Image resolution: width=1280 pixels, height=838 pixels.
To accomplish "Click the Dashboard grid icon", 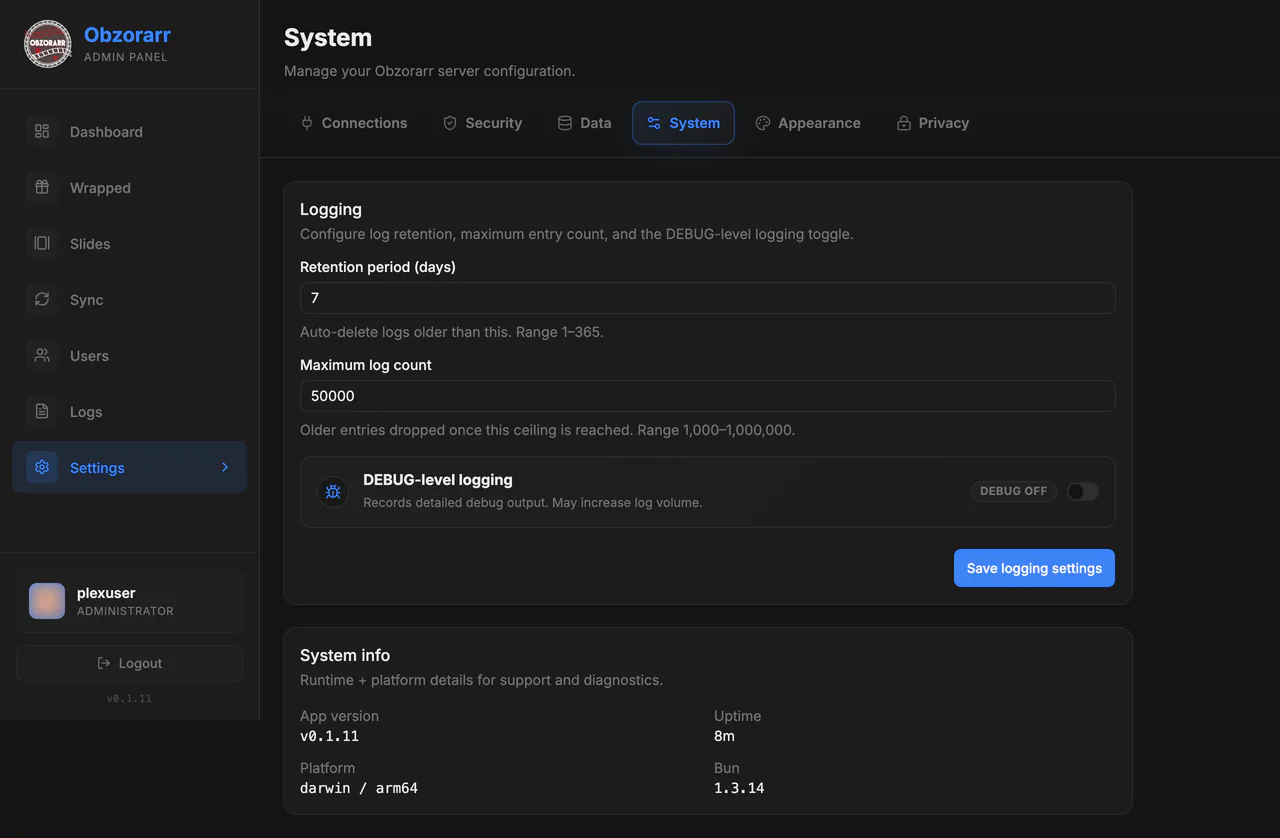I will click(x=42, y=131).
